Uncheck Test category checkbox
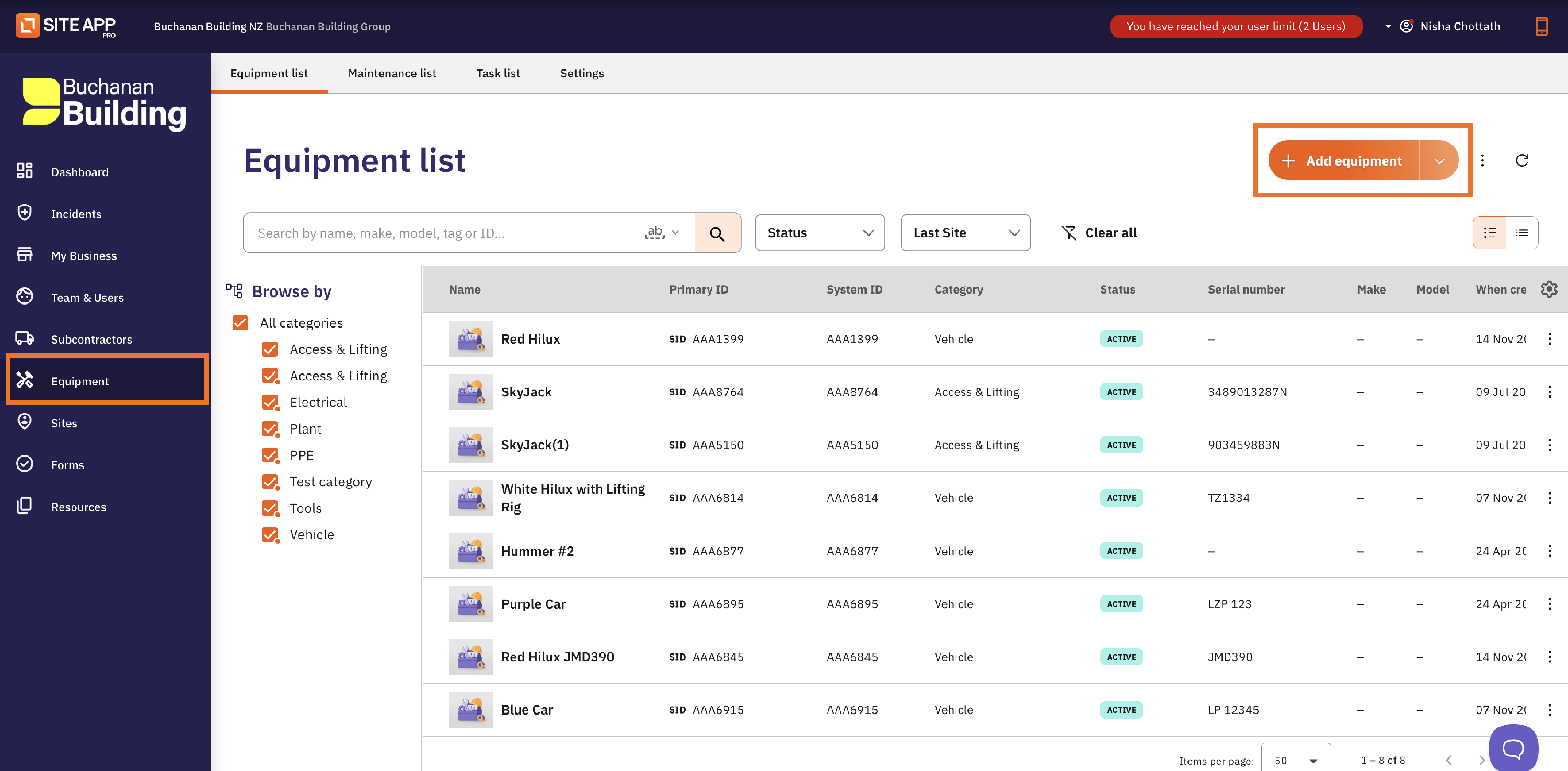 (270, 482)
